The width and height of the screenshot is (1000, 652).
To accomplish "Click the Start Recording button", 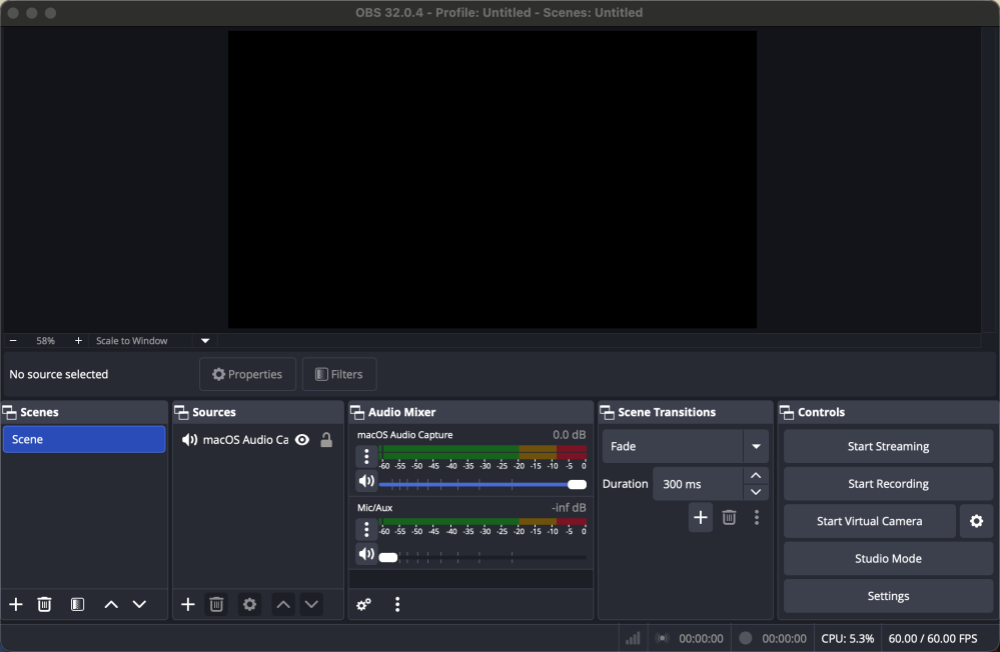I will [x=888, y=483].
